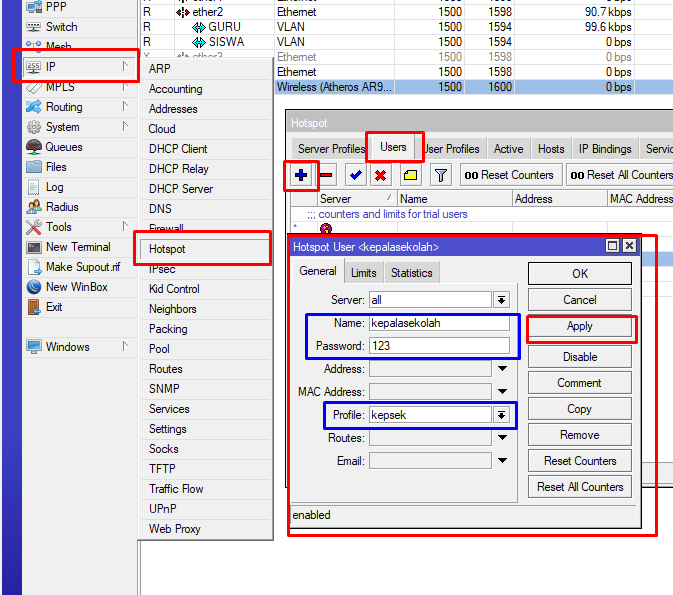Click the Reset Counters toolbar button
The image size is (673, 595).
pos(508,175)
